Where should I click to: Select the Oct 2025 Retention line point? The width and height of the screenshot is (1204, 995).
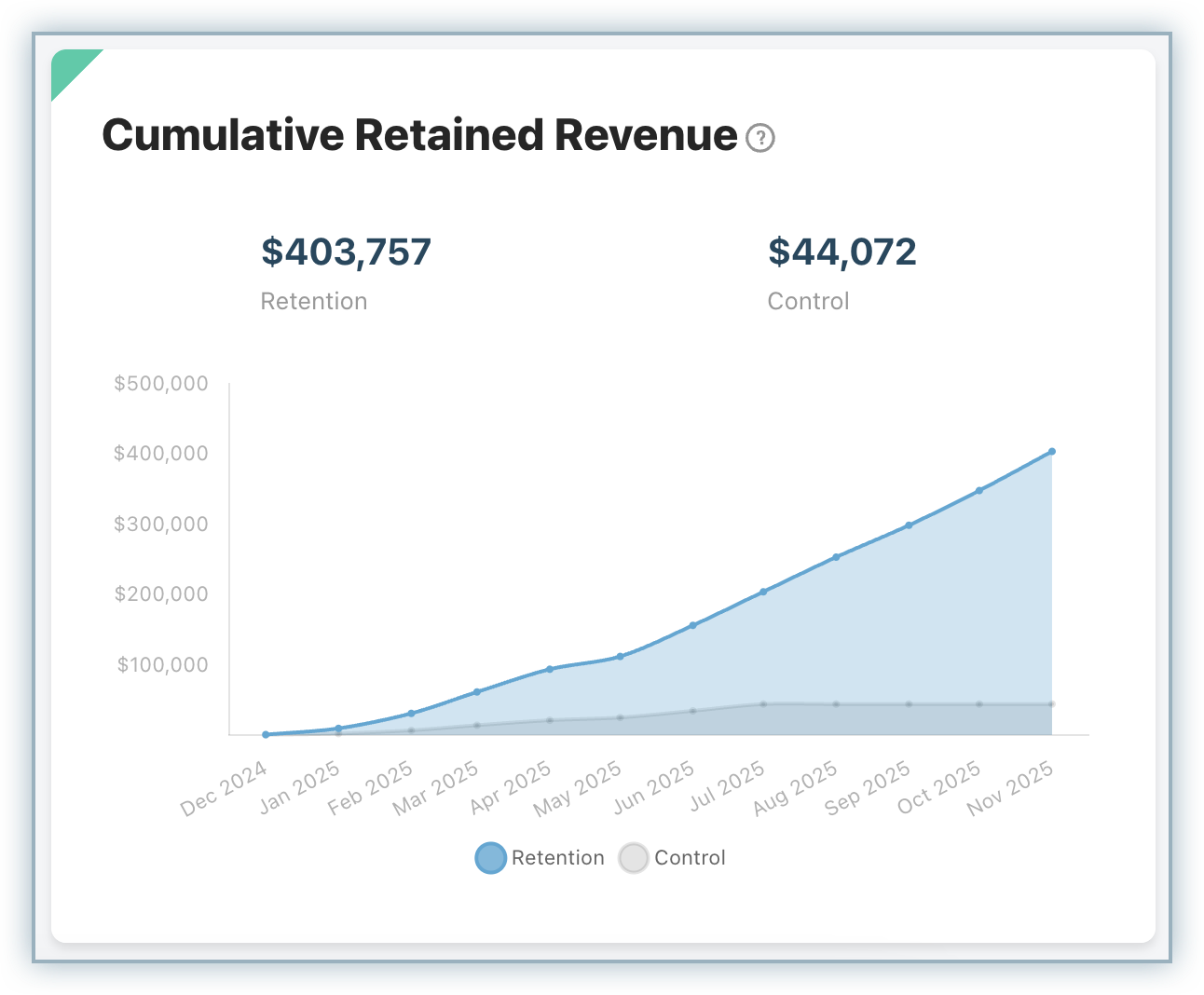pyautogui.click(x=978, y=490)
